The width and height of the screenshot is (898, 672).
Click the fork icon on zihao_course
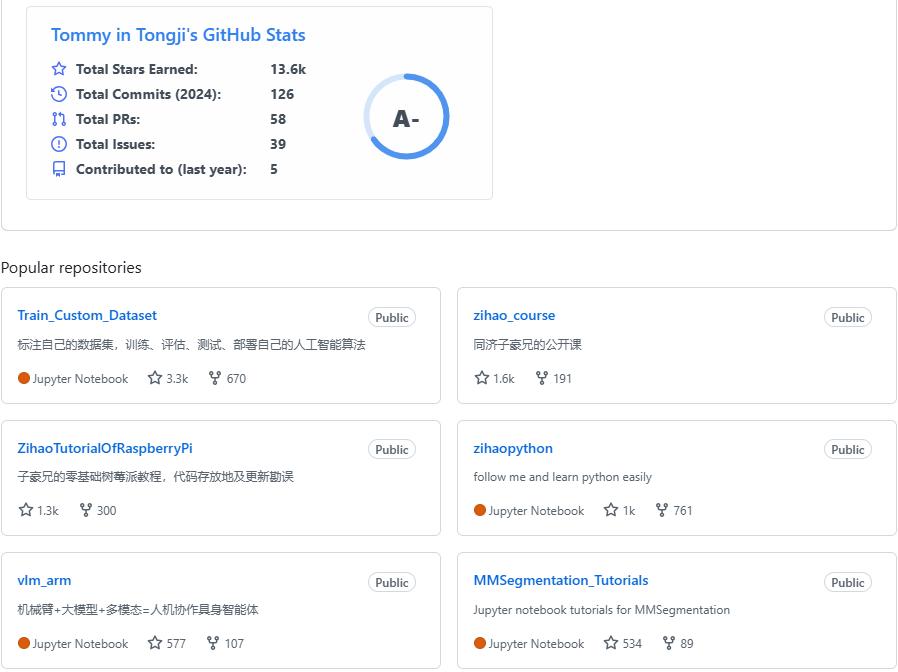pos(541,378)
